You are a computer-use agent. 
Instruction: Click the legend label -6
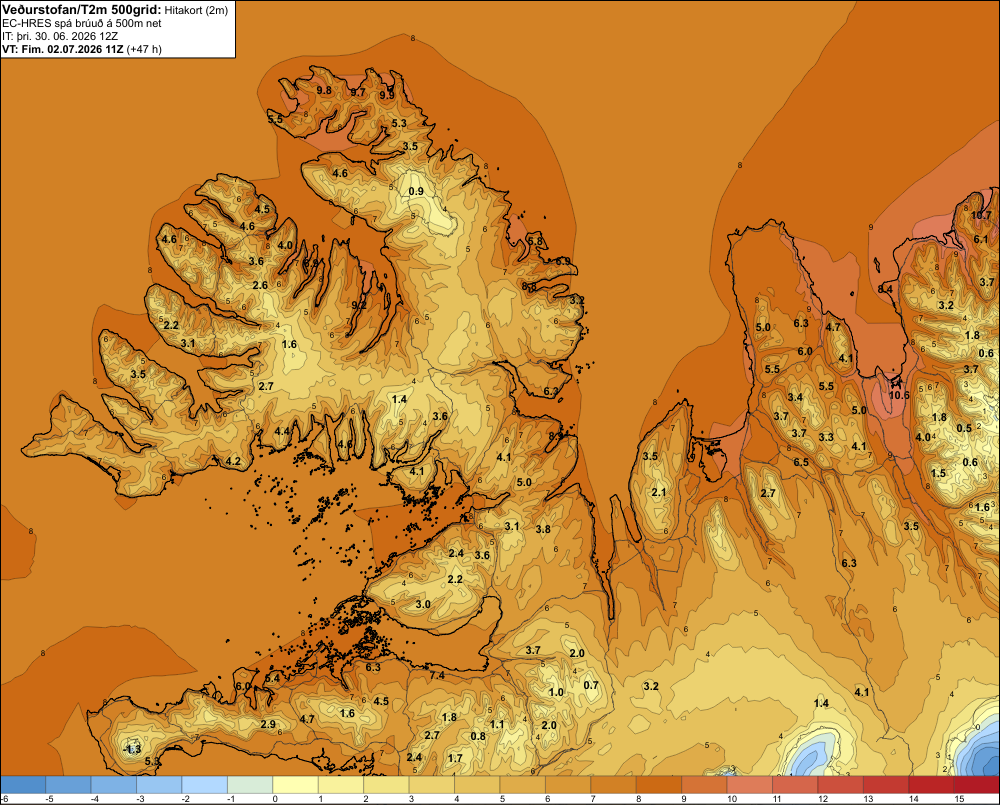[x=4, y=799]
